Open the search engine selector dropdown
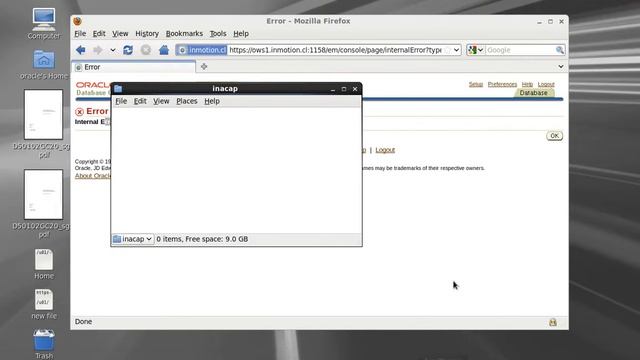The height and width of the screenshot is (360, 640). point(476,50)
